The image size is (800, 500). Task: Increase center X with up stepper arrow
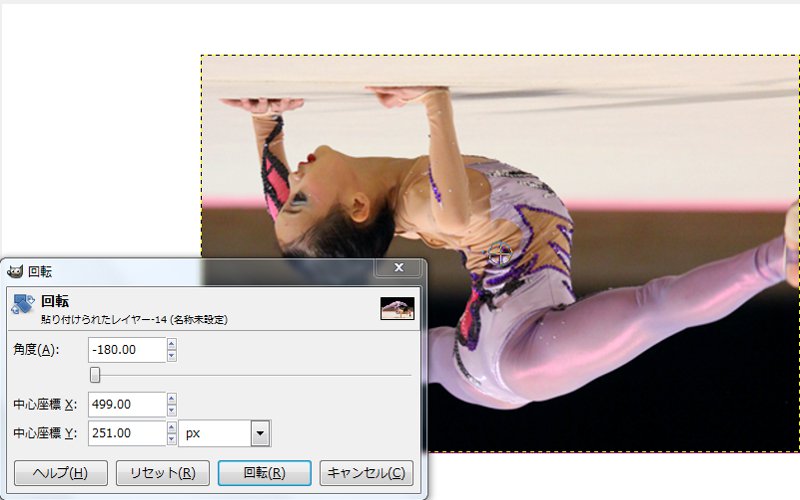(x=172, y=399)
